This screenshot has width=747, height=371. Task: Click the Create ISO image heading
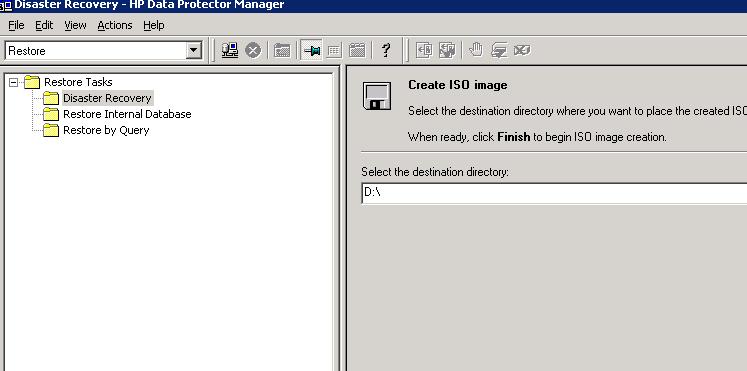click(x=457, y=85)
